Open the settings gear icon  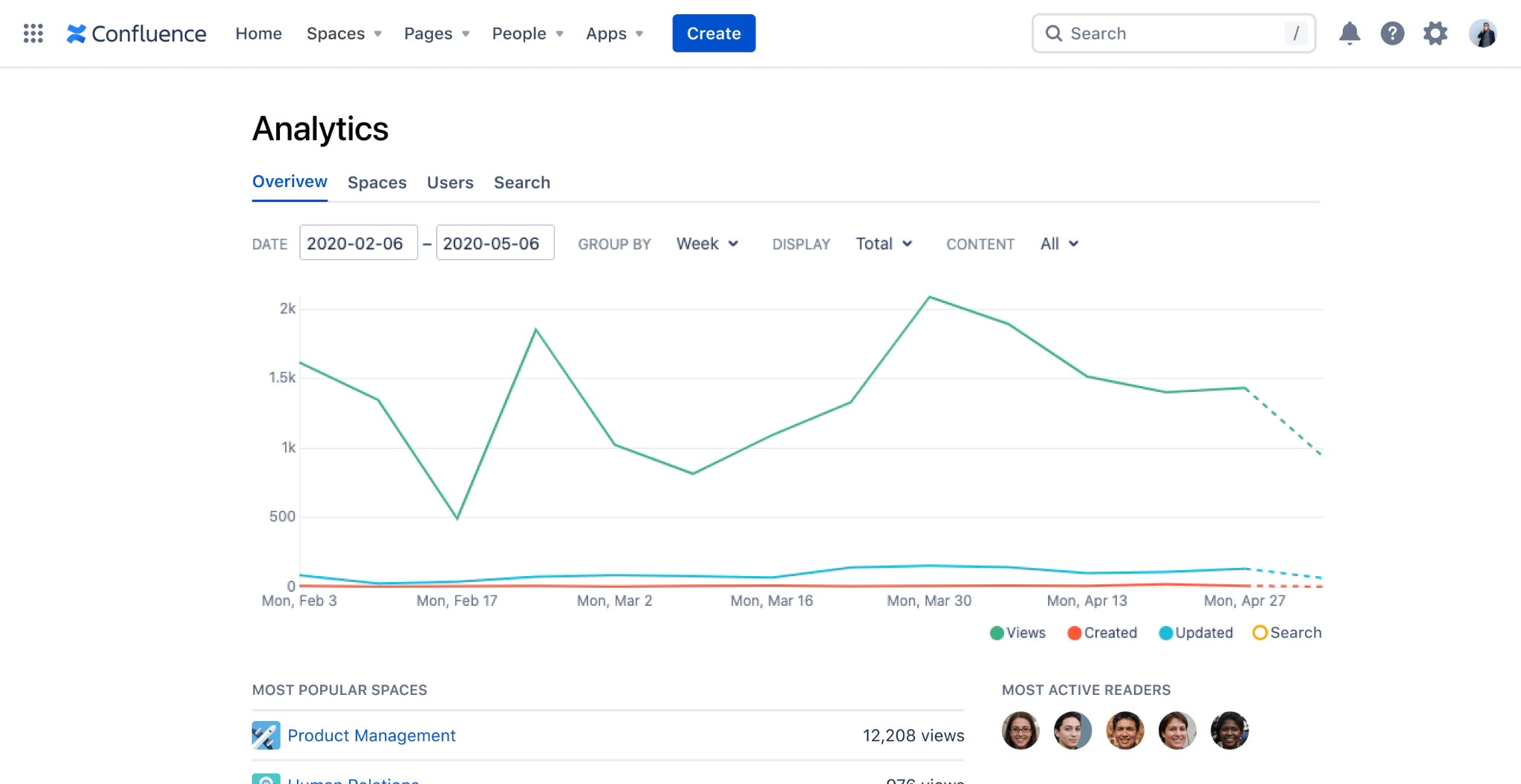tap(1436, 33)
